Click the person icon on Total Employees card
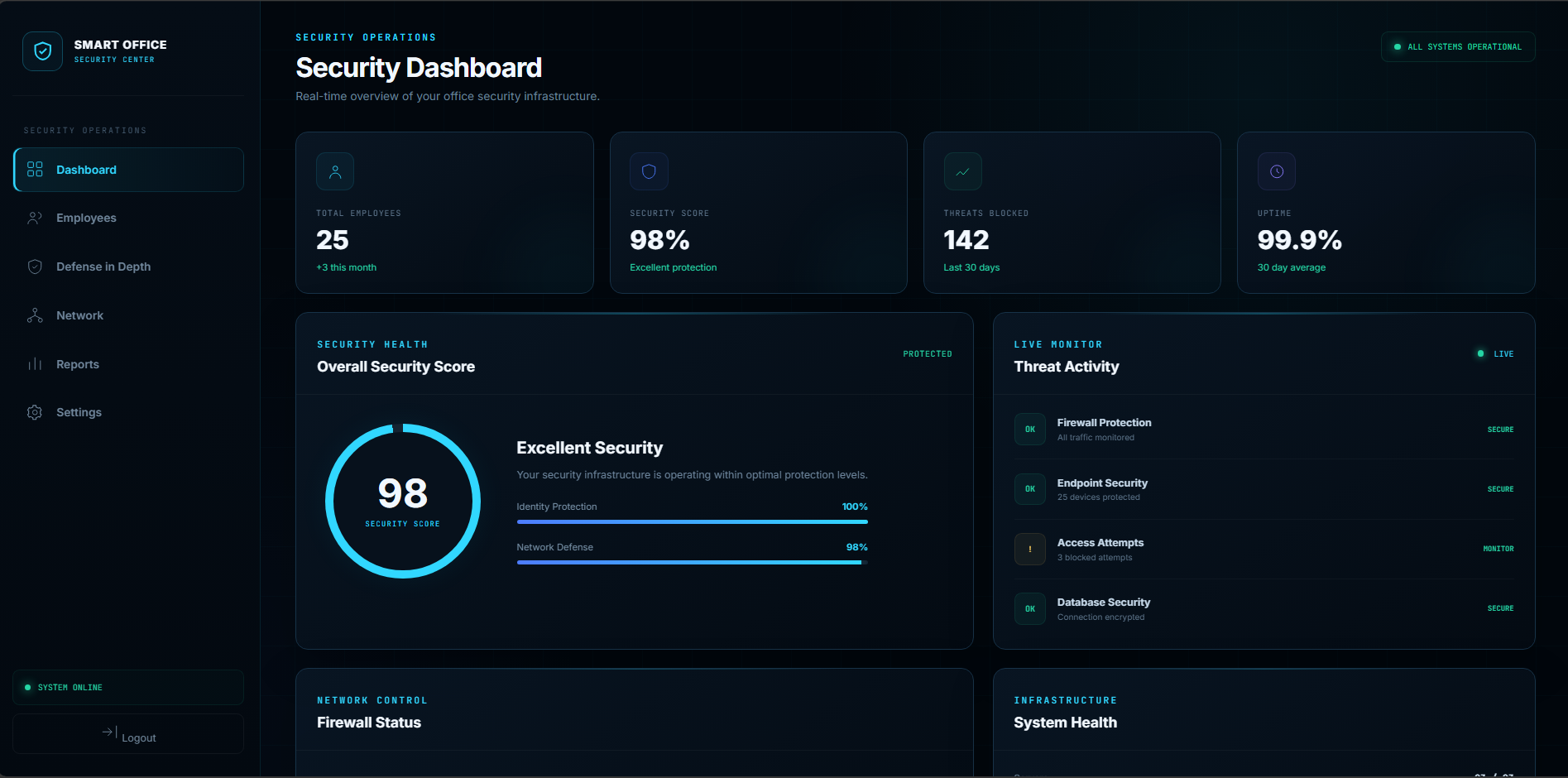This screenshot has width=1568, height=778. tap(335, 171)
